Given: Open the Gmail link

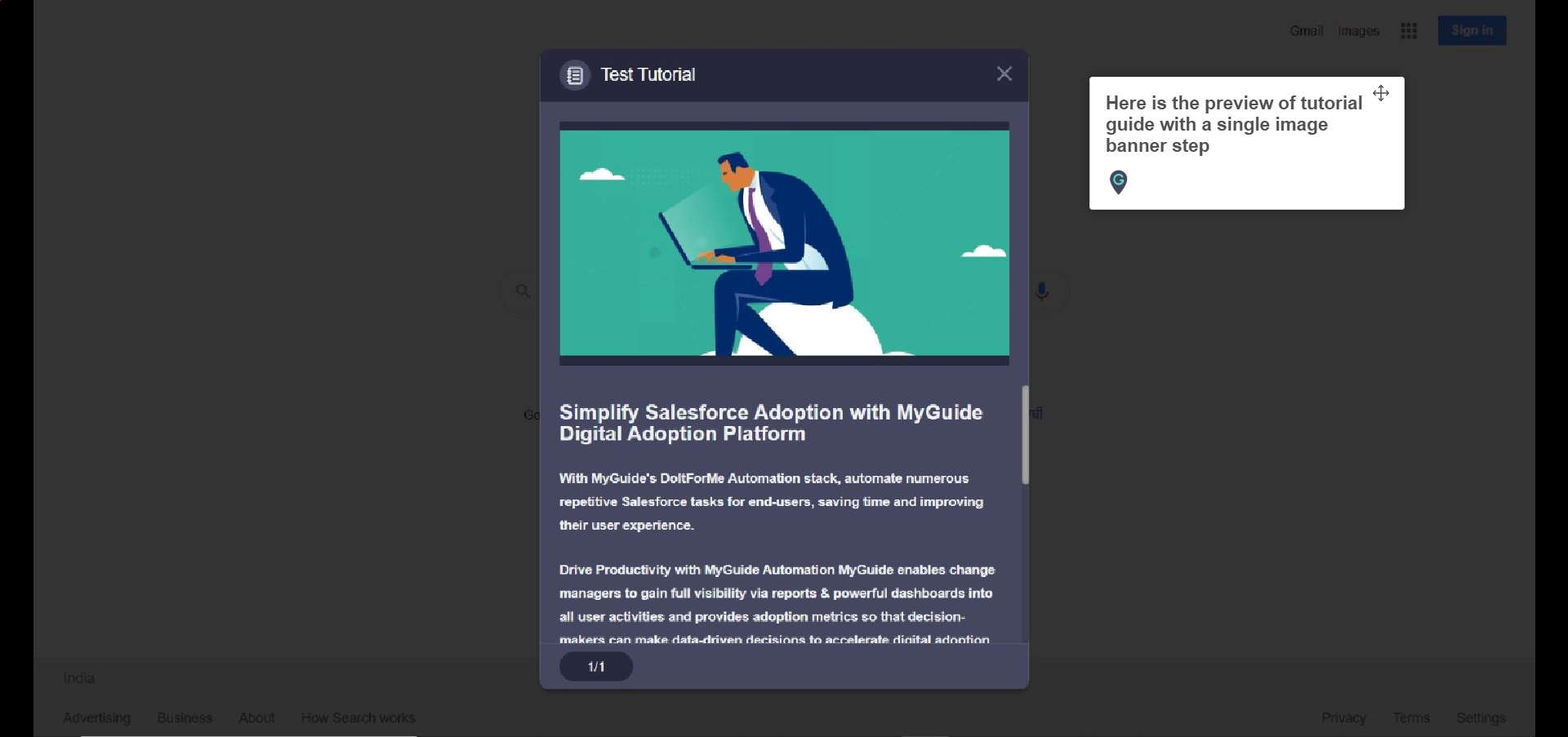Looking at the screenshot, I should click(x=1306, y=31).
